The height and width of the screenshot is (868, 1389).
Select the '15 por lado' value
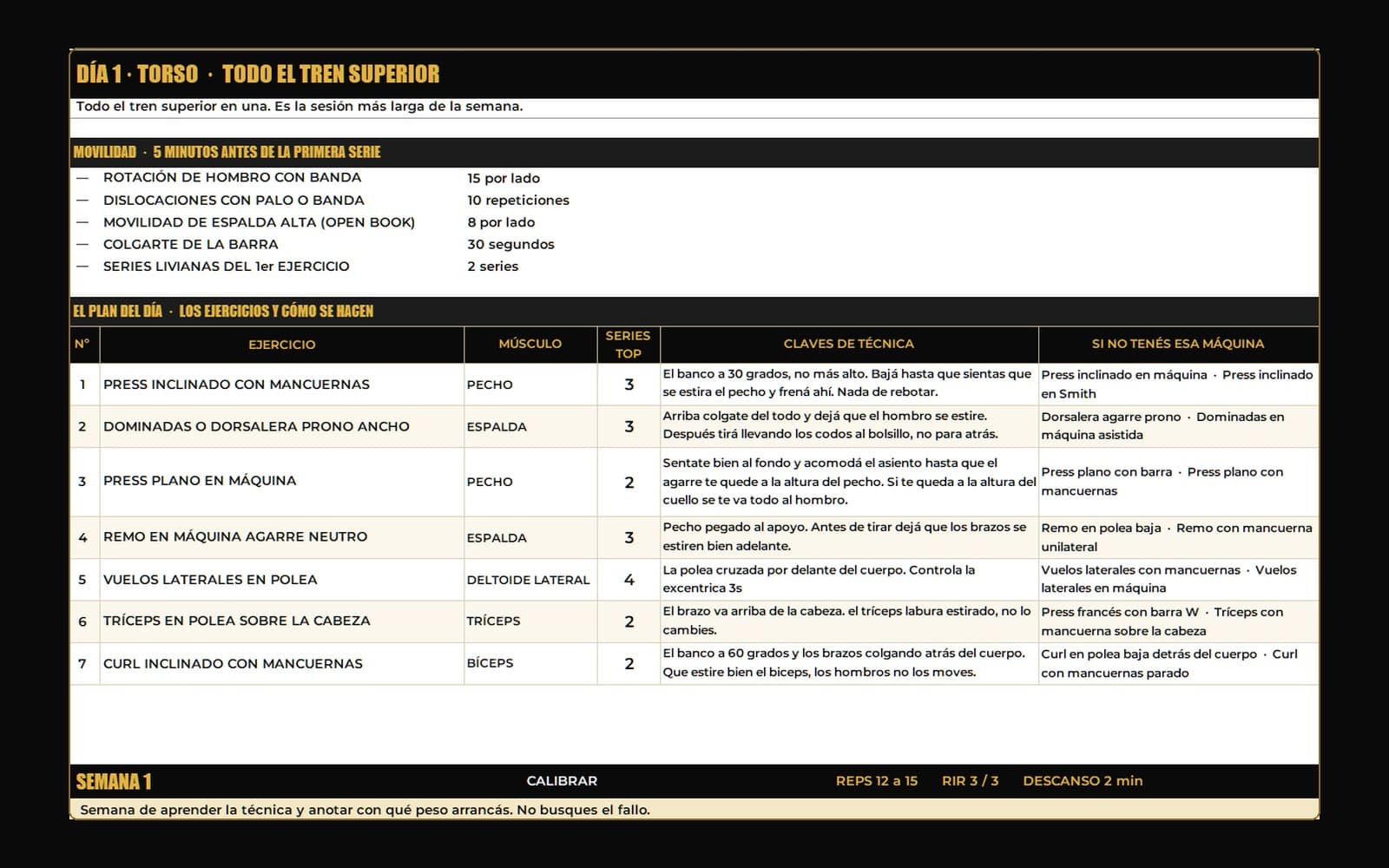(x=504, y=178)
